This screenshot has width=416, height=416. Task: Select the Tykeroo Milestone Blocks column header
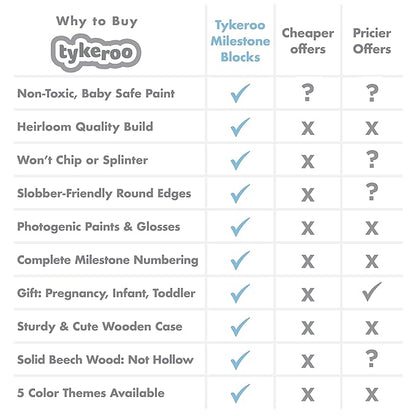[x=240, y=41]
